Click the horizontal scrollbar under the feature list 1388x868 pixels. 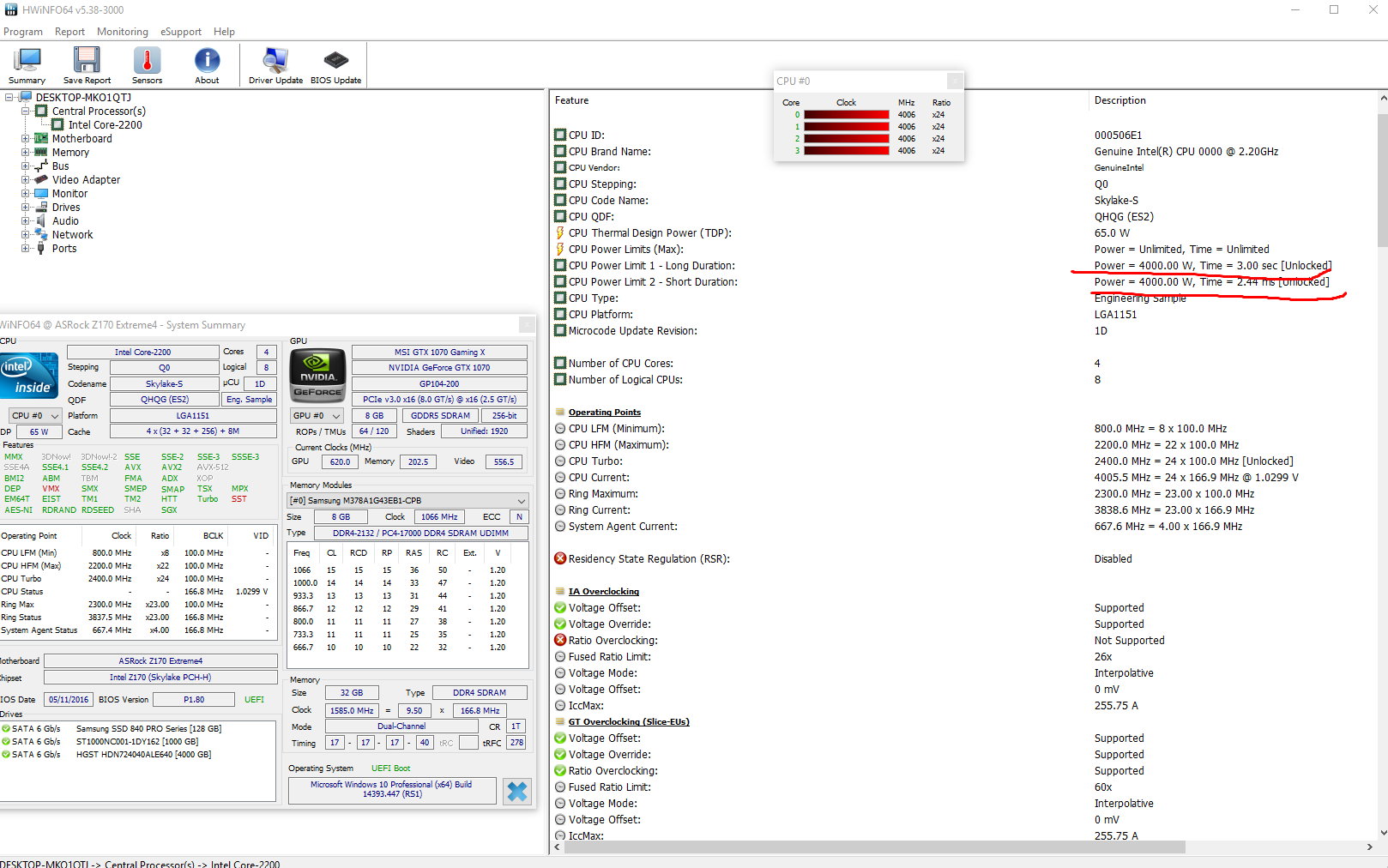click(874, 847)
